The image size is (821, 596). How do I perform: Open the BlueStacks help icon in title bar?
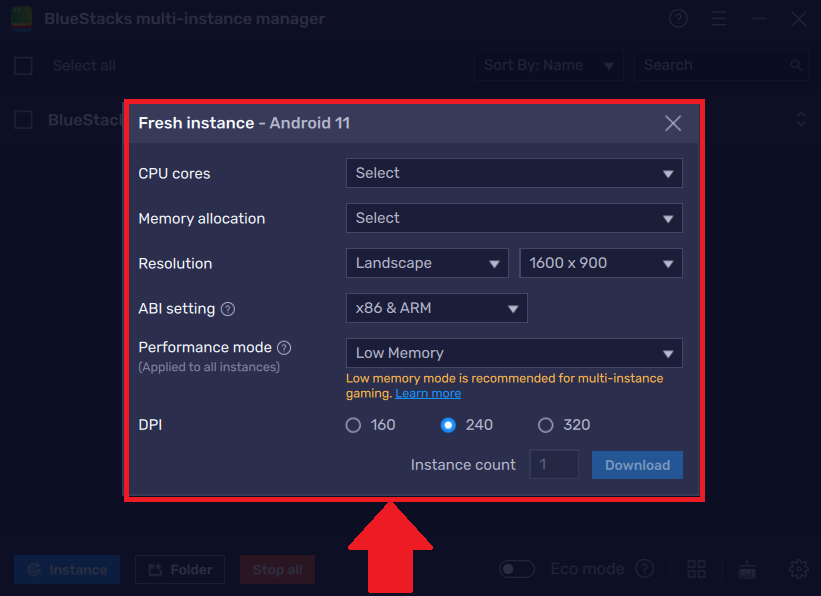pyautogui.click(x=677, y=18)
